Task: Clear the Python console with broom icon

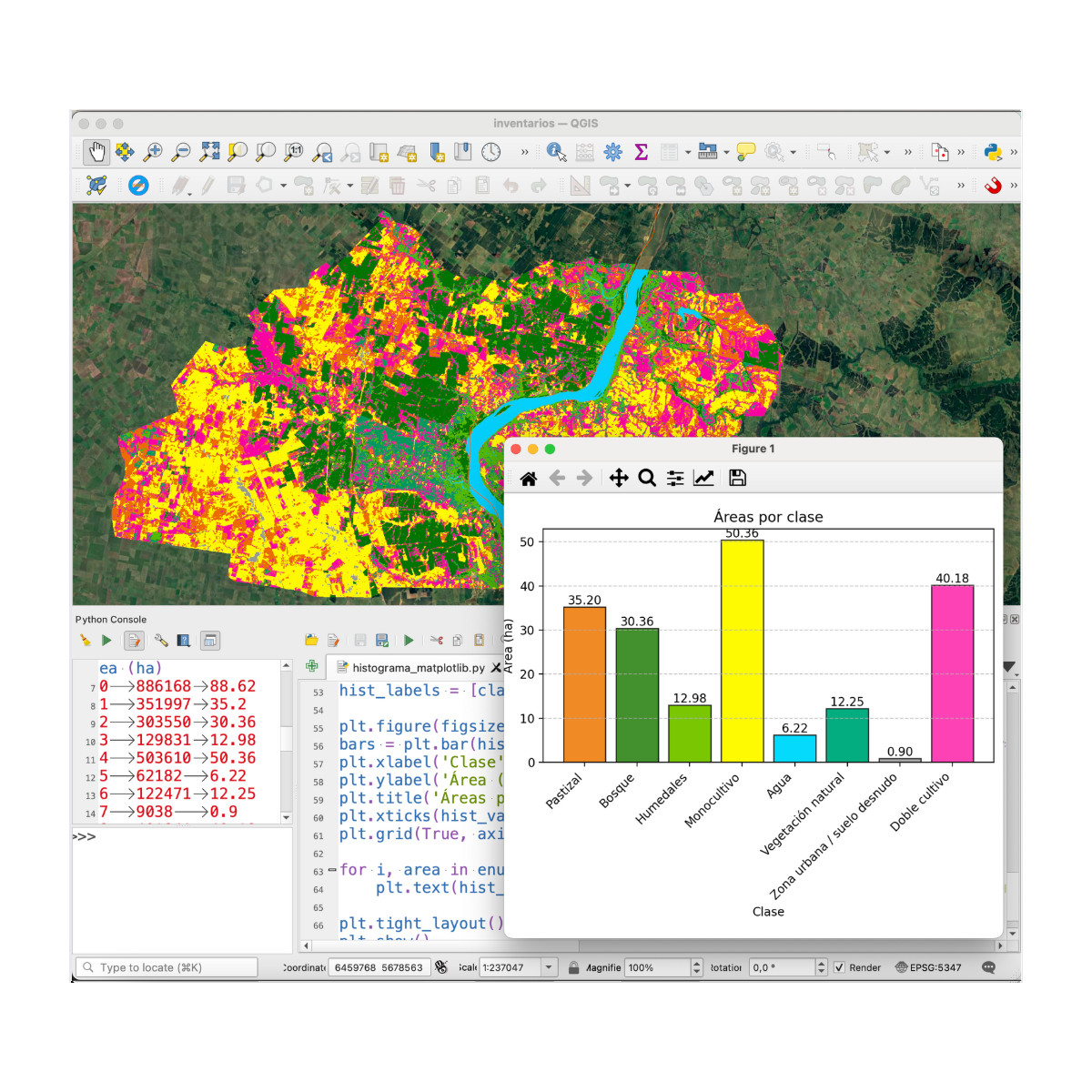Action: (x=86, y=641)
